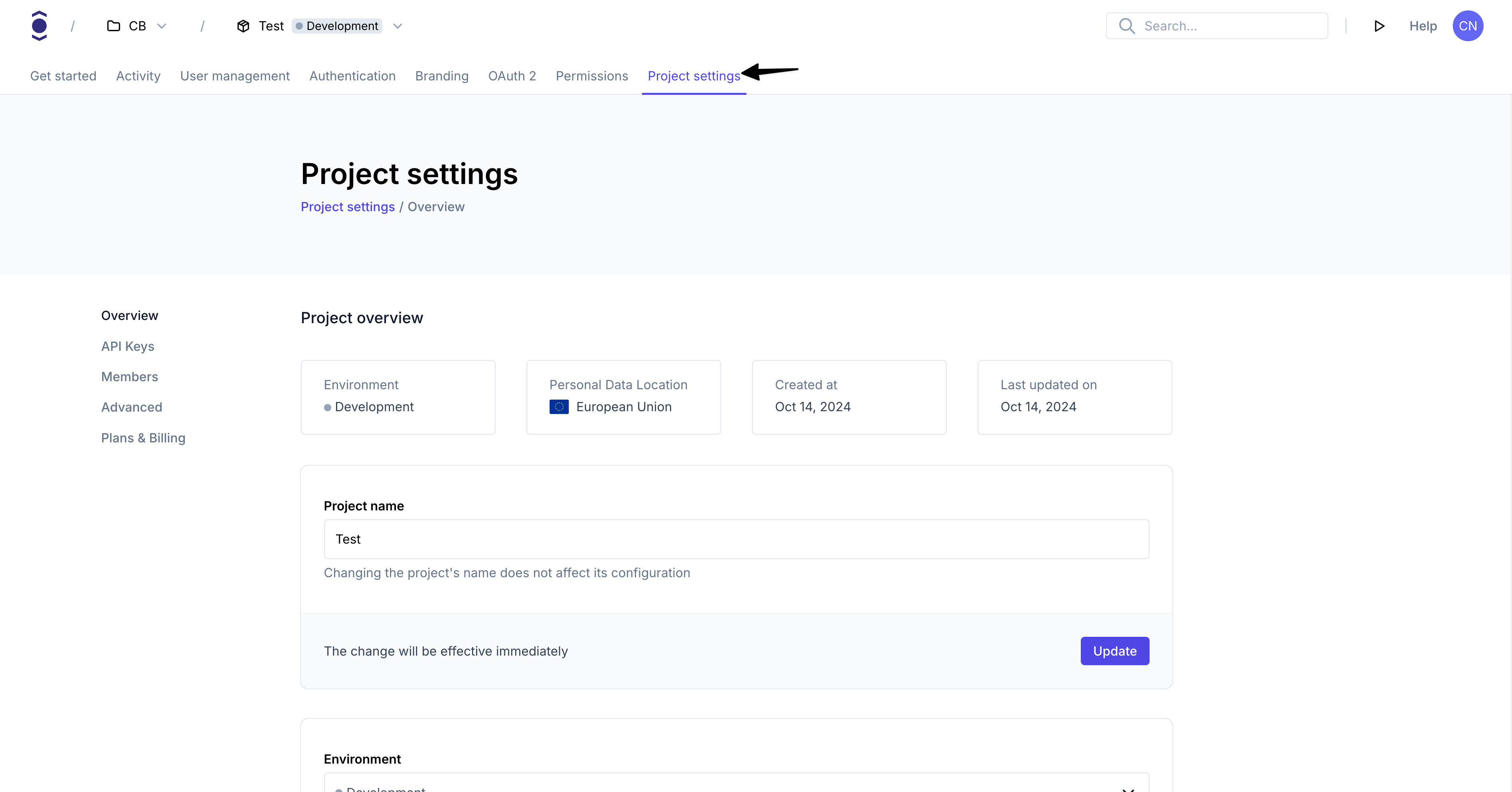Screen dimensions: 1512x792
Task: Expand the CB workspace dropdown
Action: (x=162, y=26)
